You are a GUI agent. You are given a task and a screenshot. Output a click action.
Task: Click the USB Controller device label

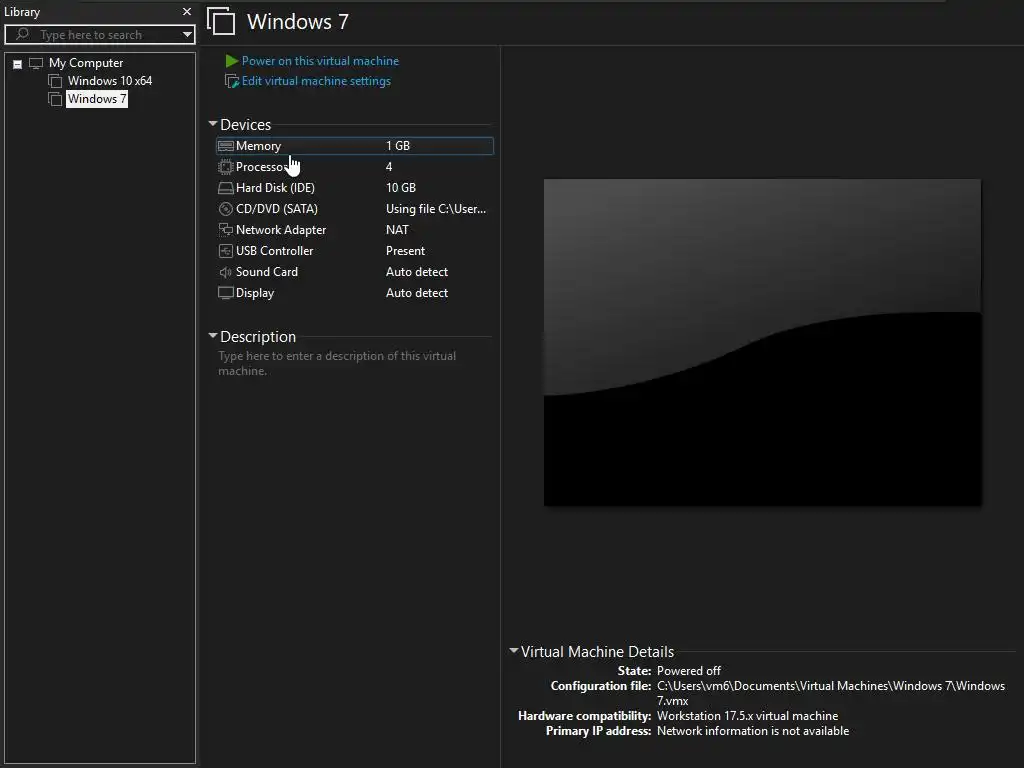274,251
